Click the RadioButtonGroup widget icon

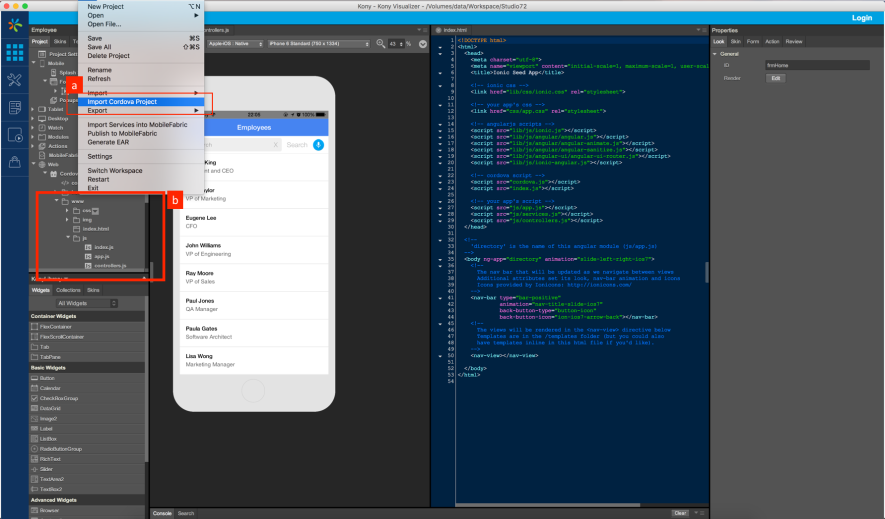(x=34, y=449)
